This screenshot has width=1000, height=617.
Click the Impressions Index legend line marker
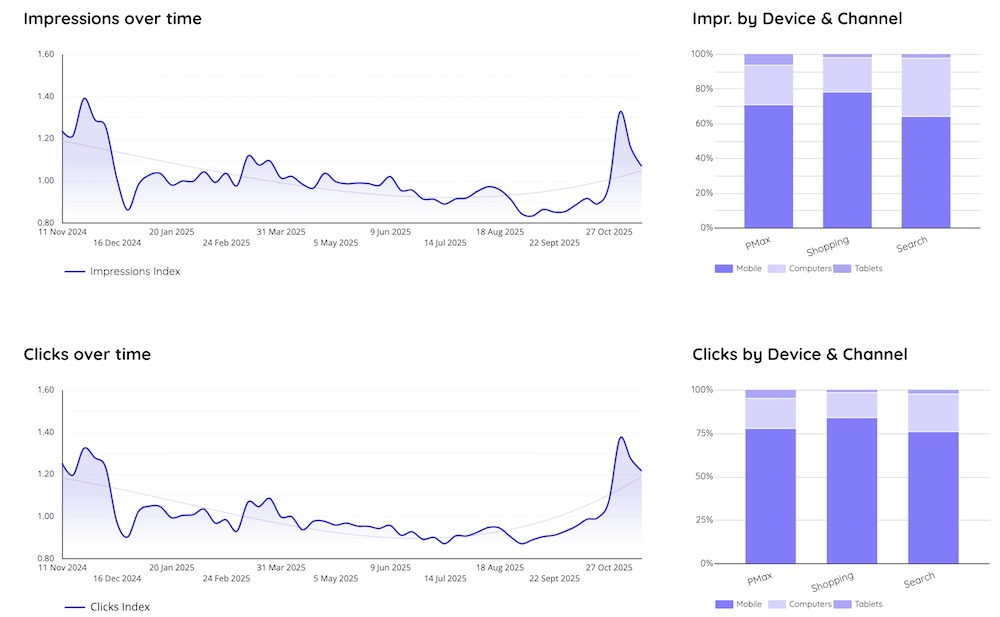pos(75,271)
